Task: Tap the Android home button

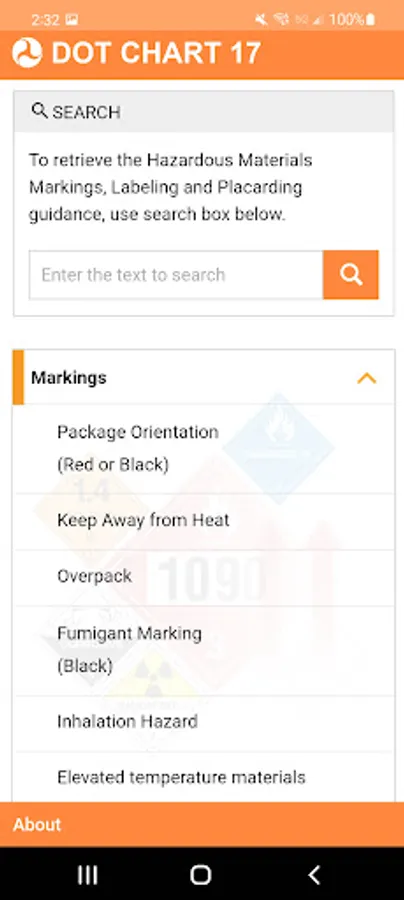Action: [x=201, y=875]
